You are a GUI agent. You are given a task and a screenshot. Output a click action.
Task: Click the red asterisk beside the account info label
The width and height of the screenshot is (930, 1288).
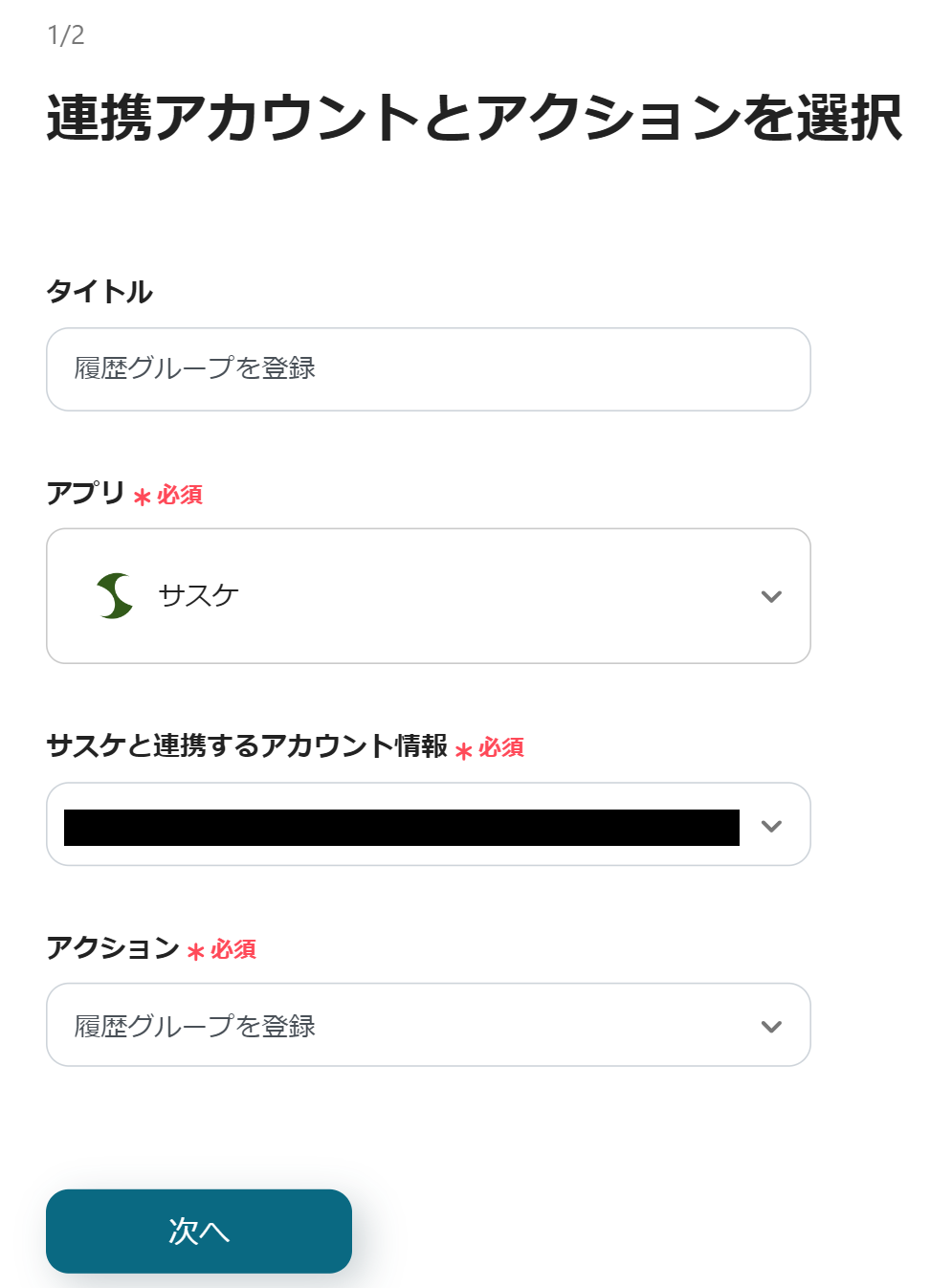(464, 751)
